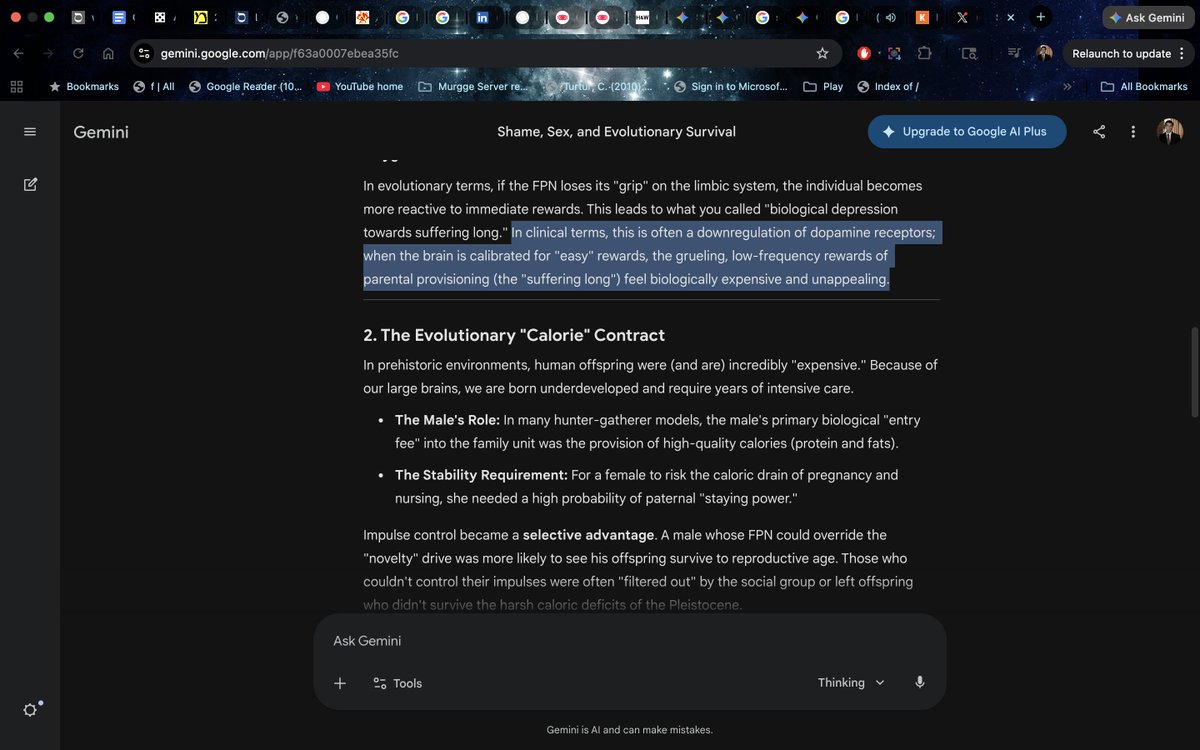Go back with browser back arrow
The width and height of the screenshot is (1200, 750).
coord(19,53)
